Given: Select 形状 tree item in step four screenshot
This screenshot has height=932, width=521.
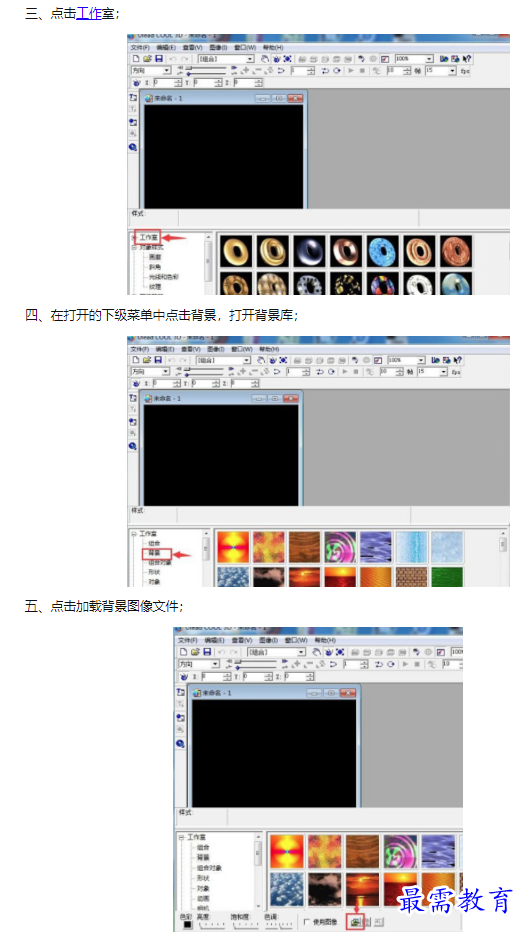Looking at the screenshot, I should pyautogui.click(x=154, y=572).
